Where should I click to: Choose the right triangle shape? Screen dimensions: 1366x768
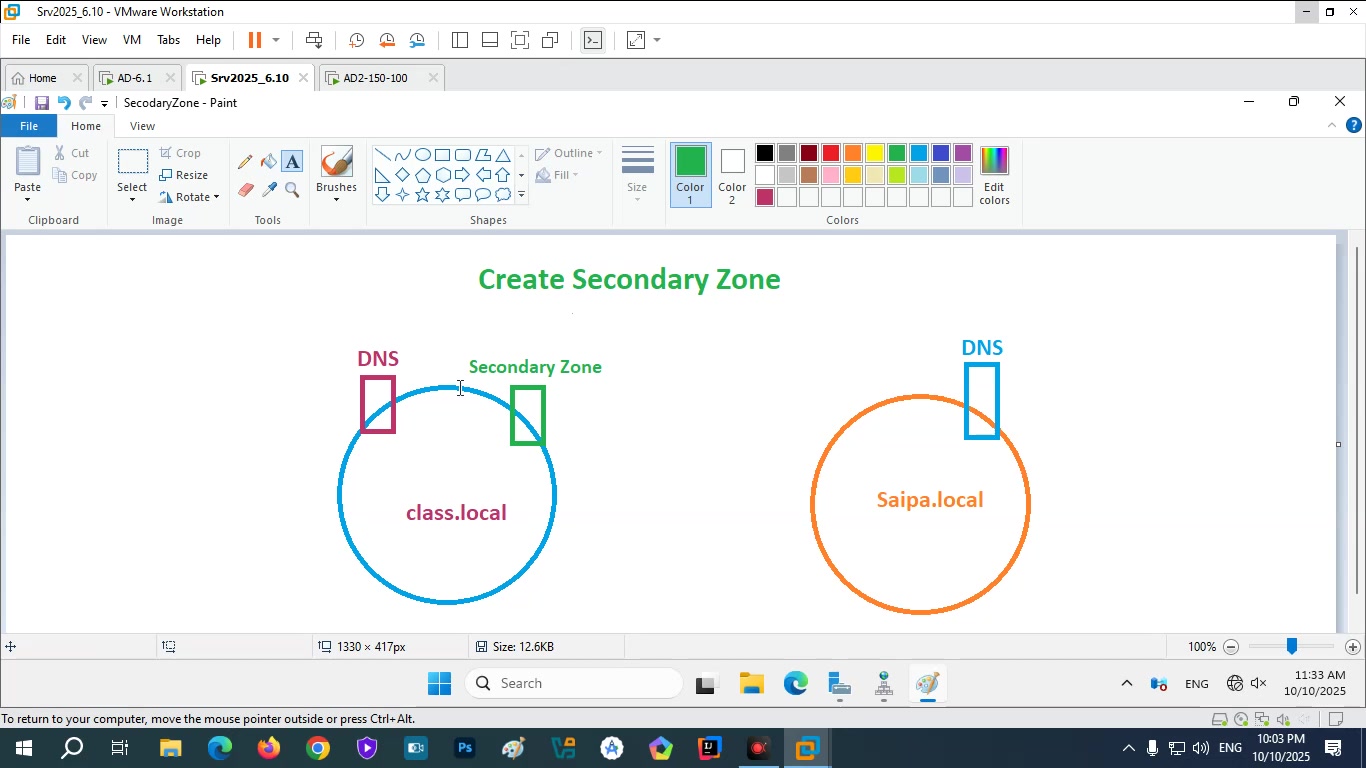(382, 175)
